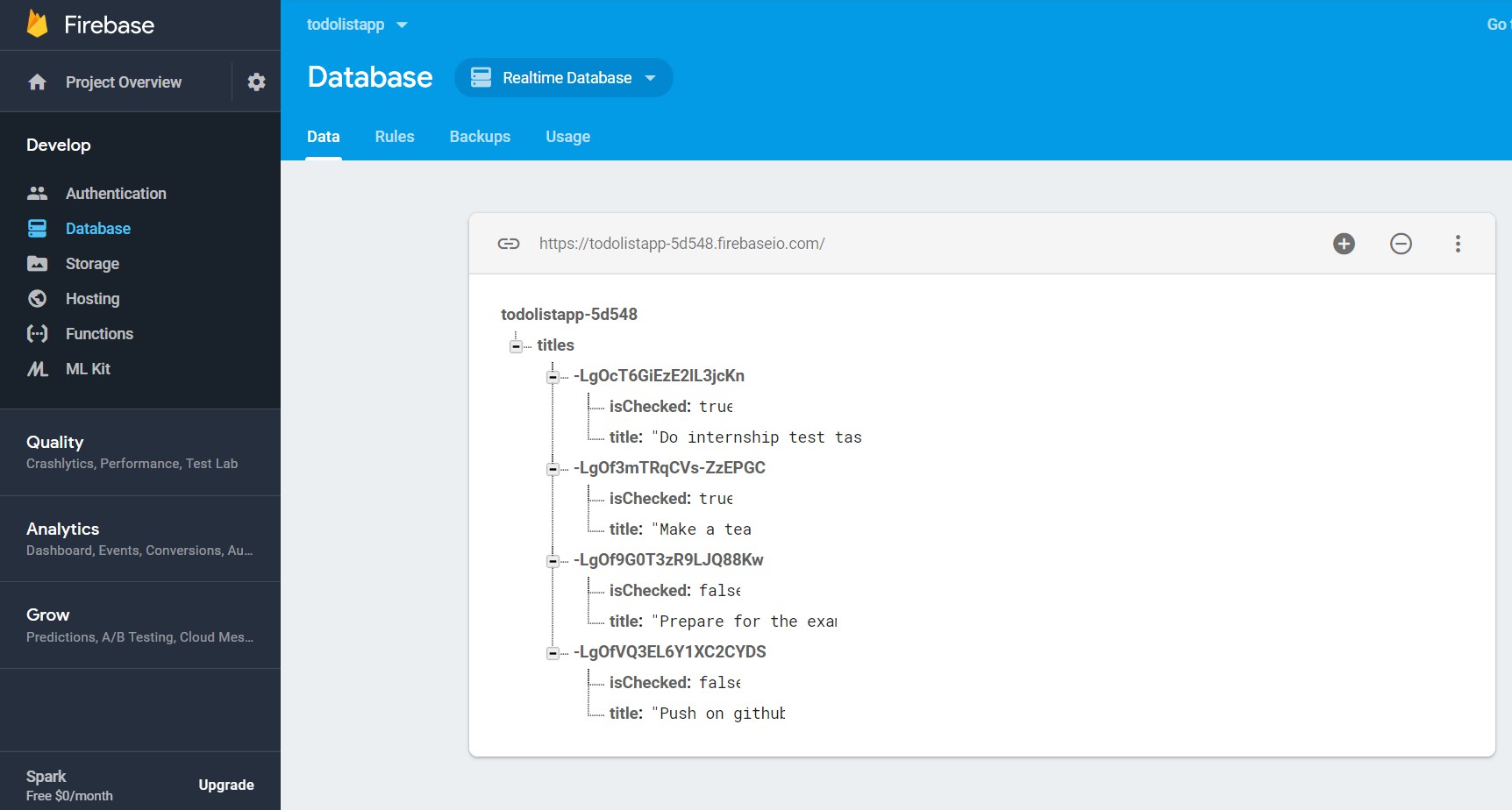Open Authentication in the sidebar
The width and height of the screenshot is (1512, 810).
tap(116, 193)
